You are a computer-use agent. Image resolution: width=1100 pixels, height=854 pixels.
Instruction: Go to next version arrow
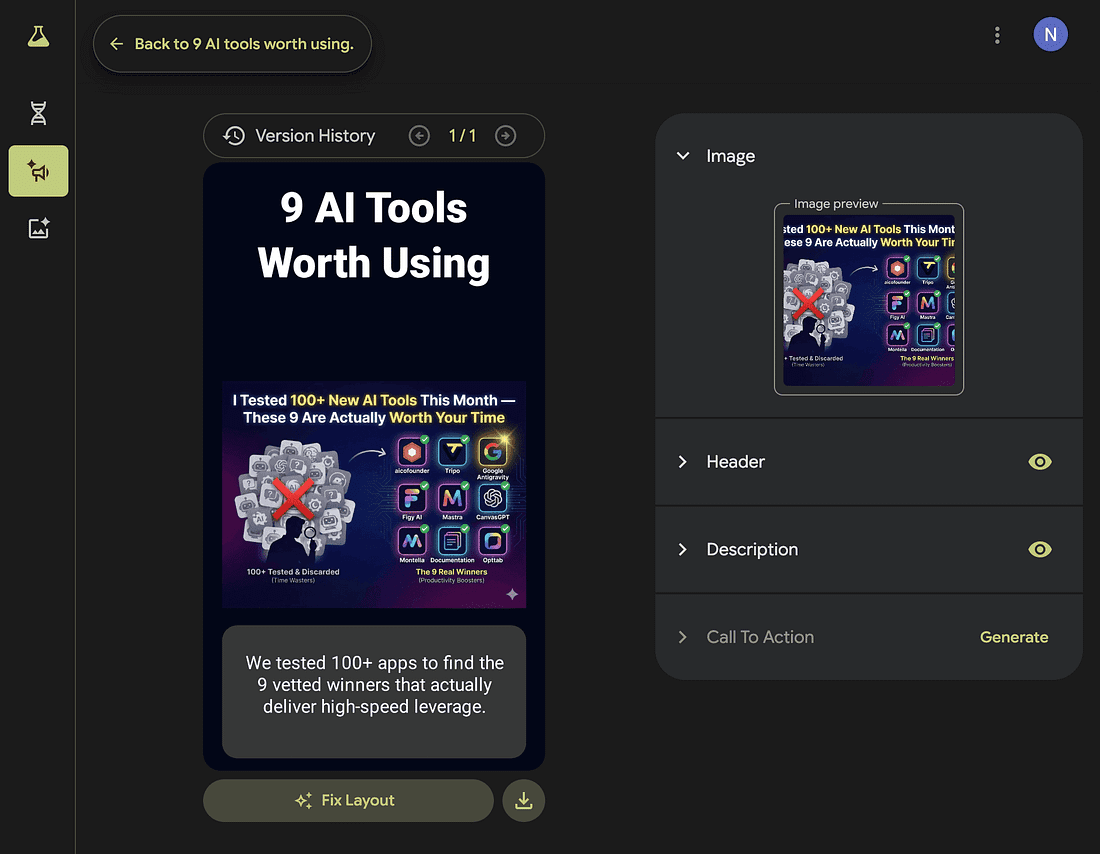pos(506,136)
